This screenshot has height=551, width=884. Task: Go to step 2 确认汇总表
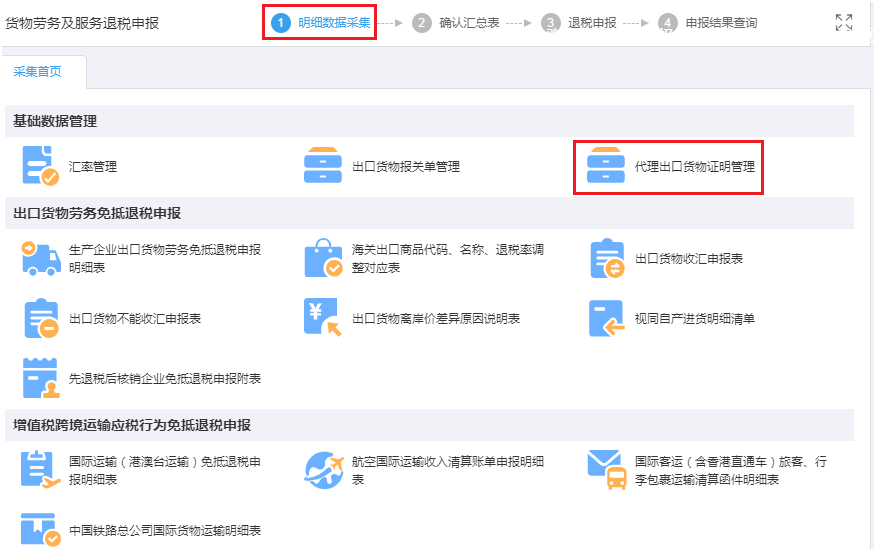click(457, 22)
